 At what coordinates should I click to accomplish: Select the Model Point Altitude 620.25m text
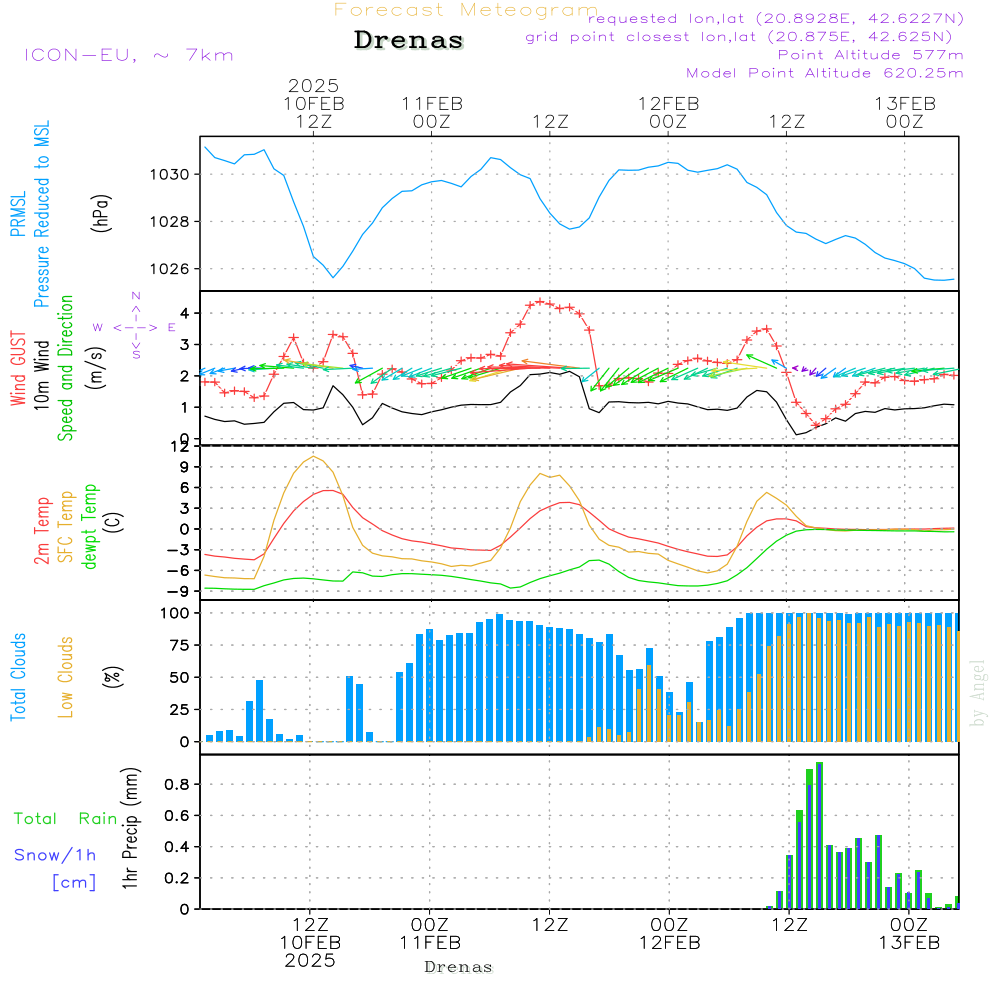pos(824,73)
